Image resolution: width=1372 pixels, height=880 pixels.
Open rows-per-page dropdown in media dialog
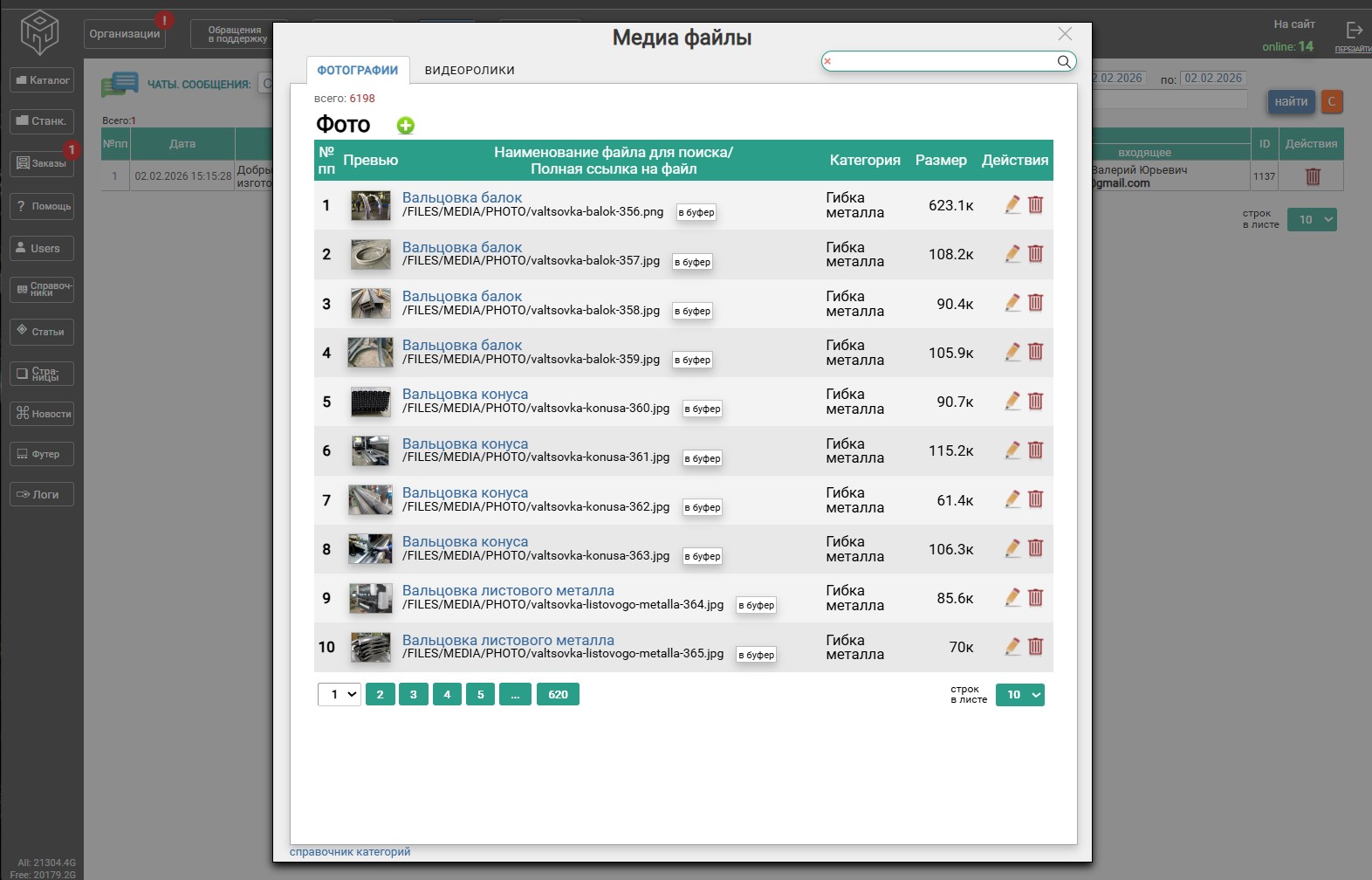click(x=1020, y=695)
